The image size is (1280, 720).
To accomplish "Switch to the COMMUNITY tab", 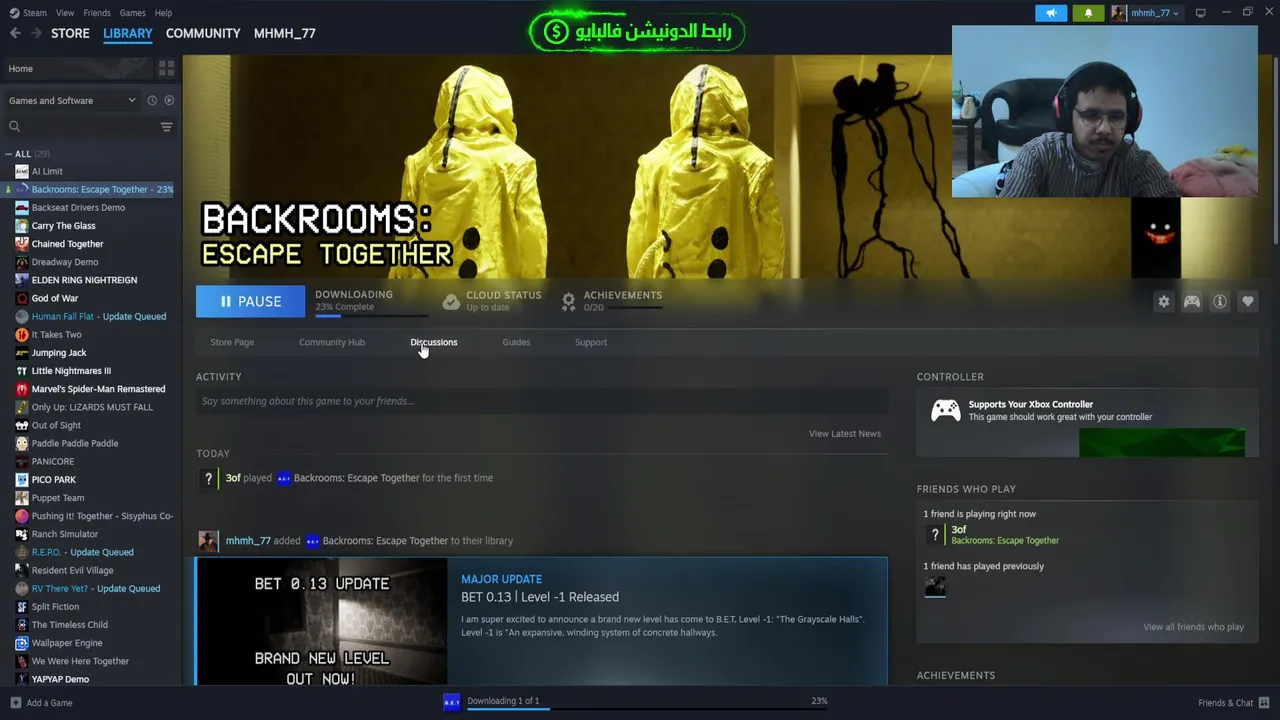I will point(203,33).
